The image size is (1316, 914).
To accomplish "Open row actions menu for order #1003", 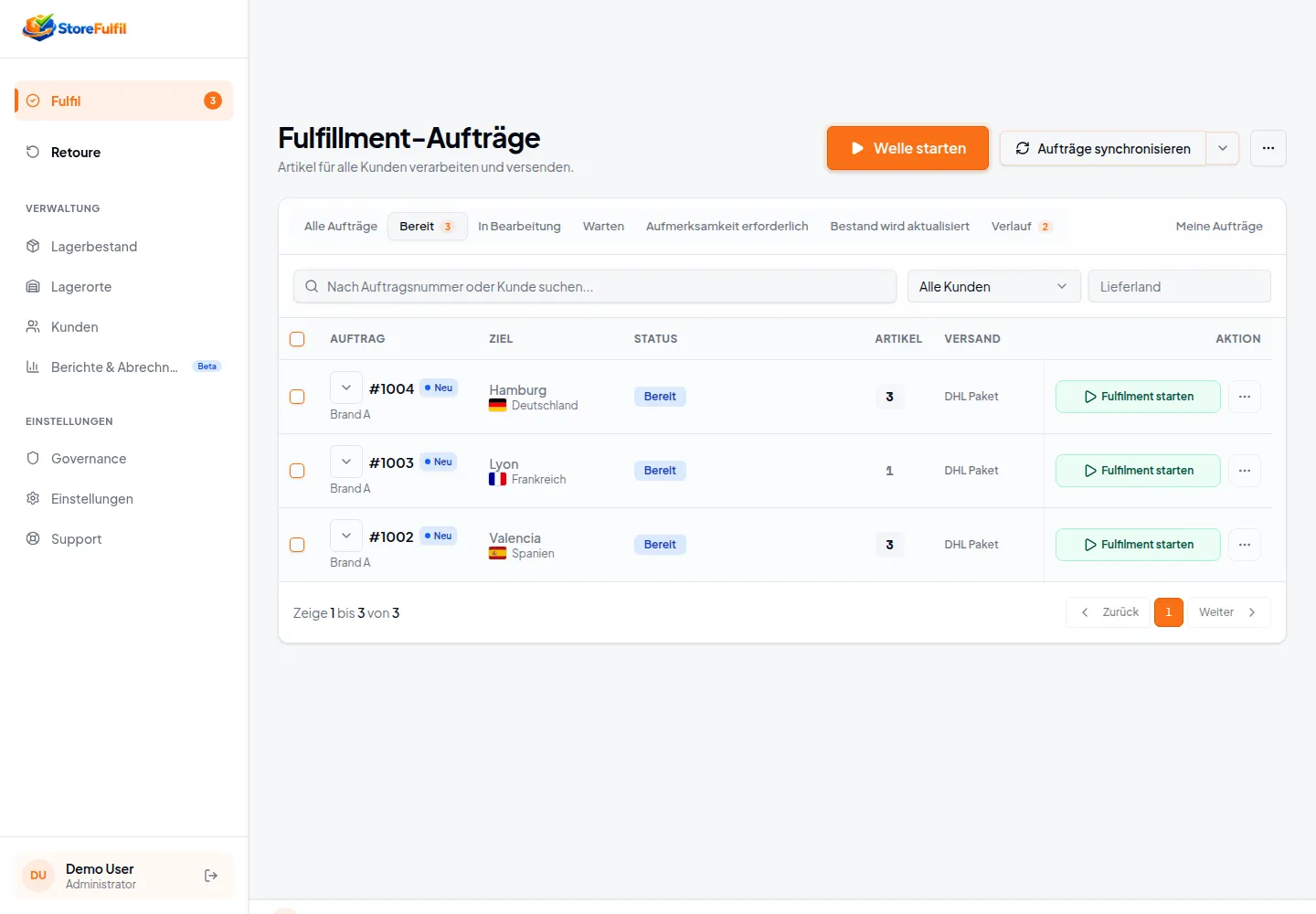I will coord(1245,471).
